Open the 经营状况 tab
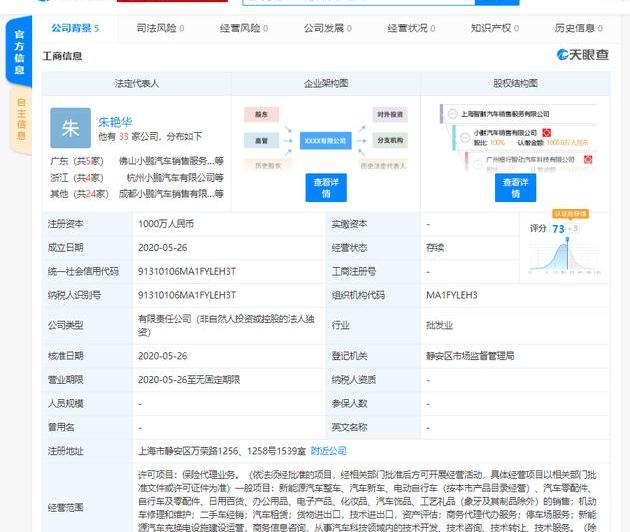The width and height of the screenshot is (630, 532). tap(411, 28)
